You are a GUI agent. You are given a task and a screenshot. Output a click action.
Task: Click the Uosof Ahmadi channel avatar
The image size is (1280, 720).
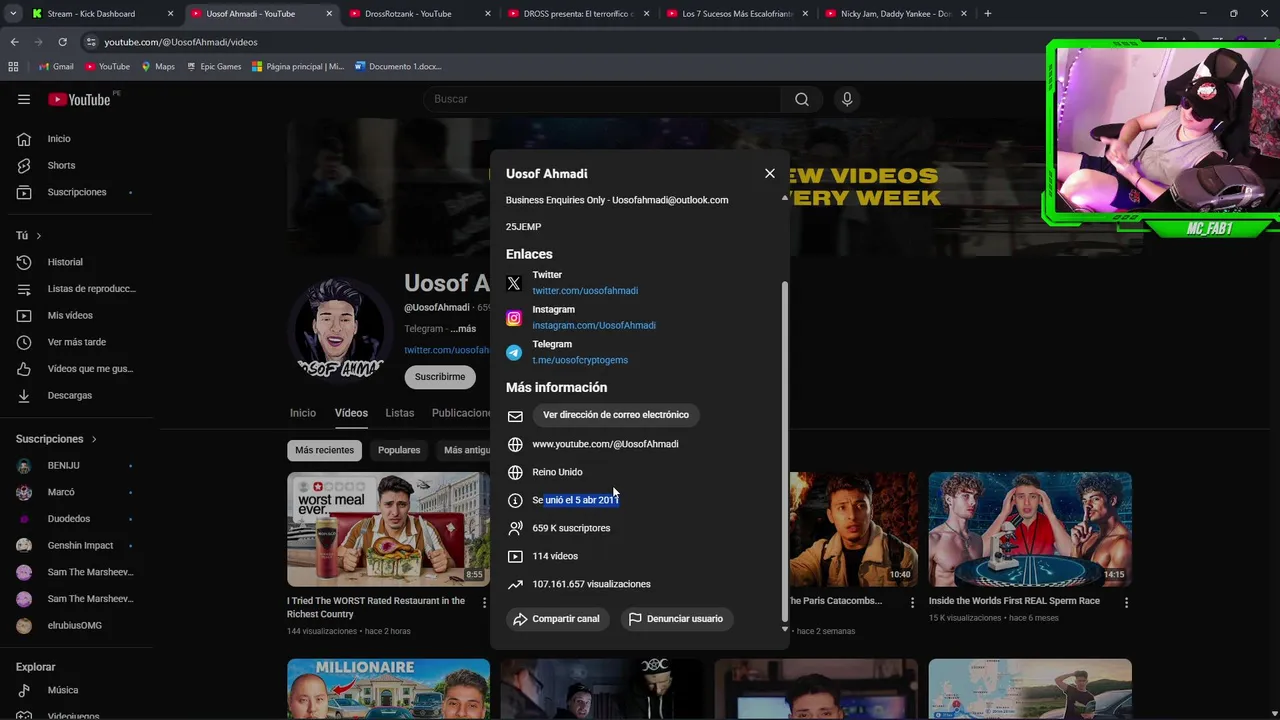[340, 329]
